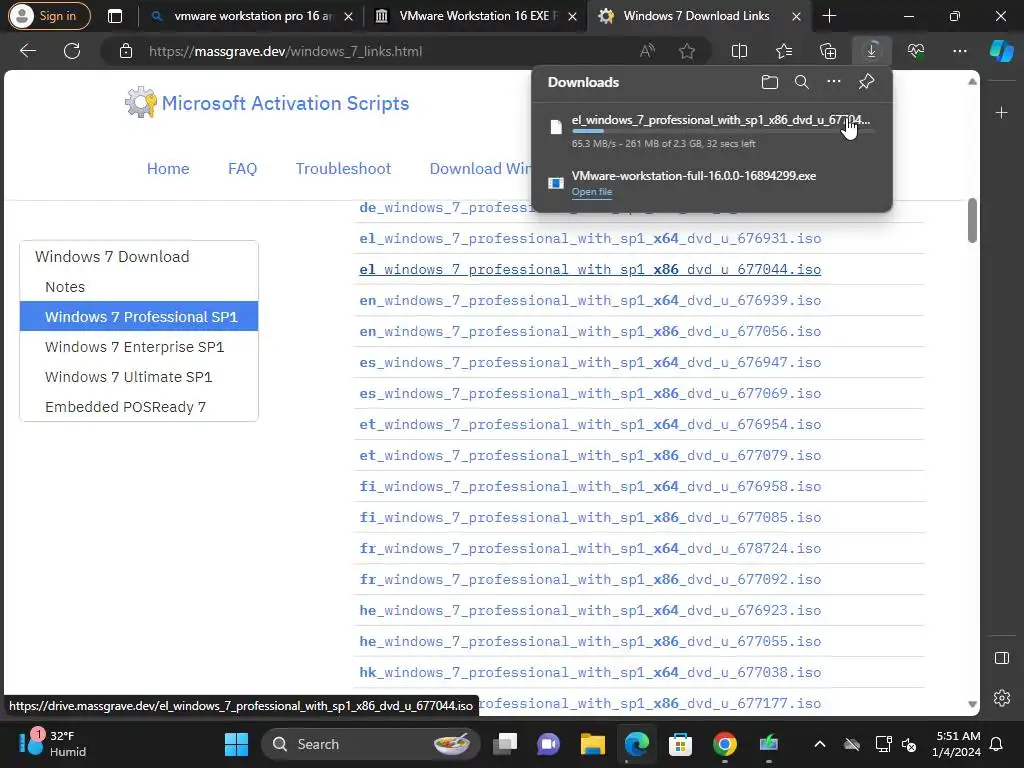Open split screen view icon
This screenshot has height=768, width=1024.
[x=739, y=51]
